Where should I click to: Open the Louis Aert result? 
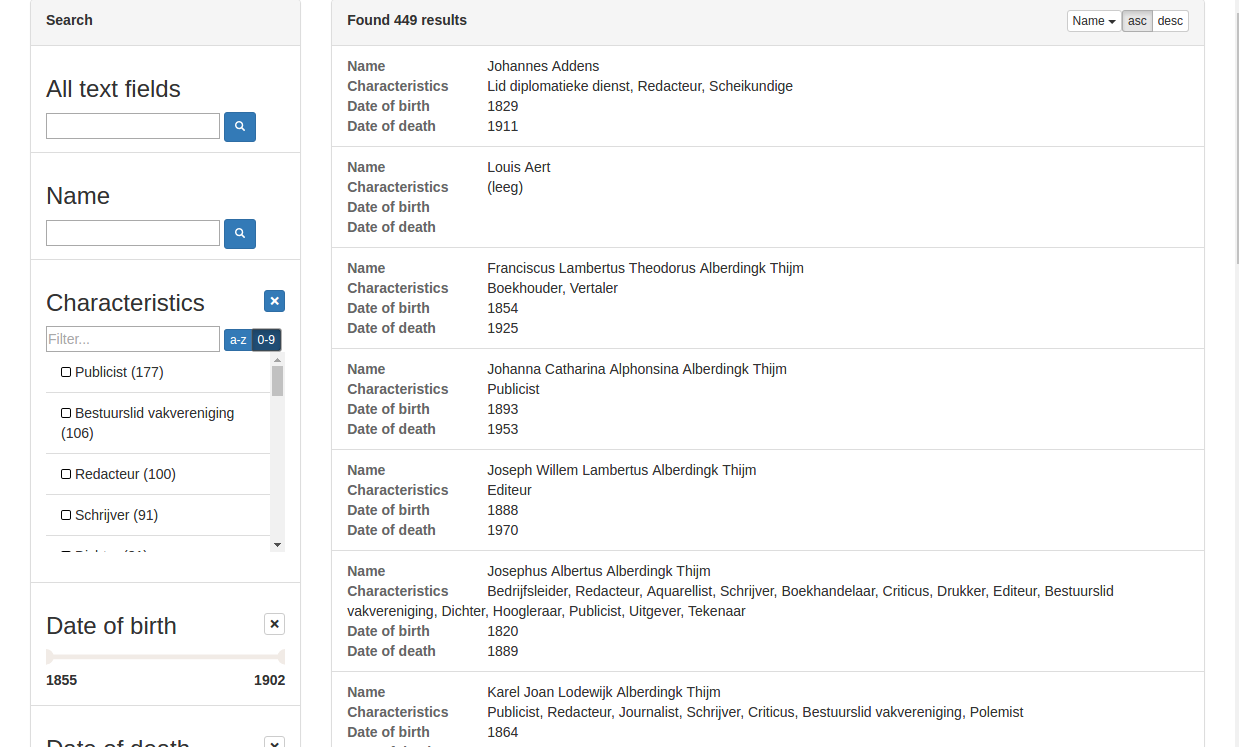click(768, 197)
